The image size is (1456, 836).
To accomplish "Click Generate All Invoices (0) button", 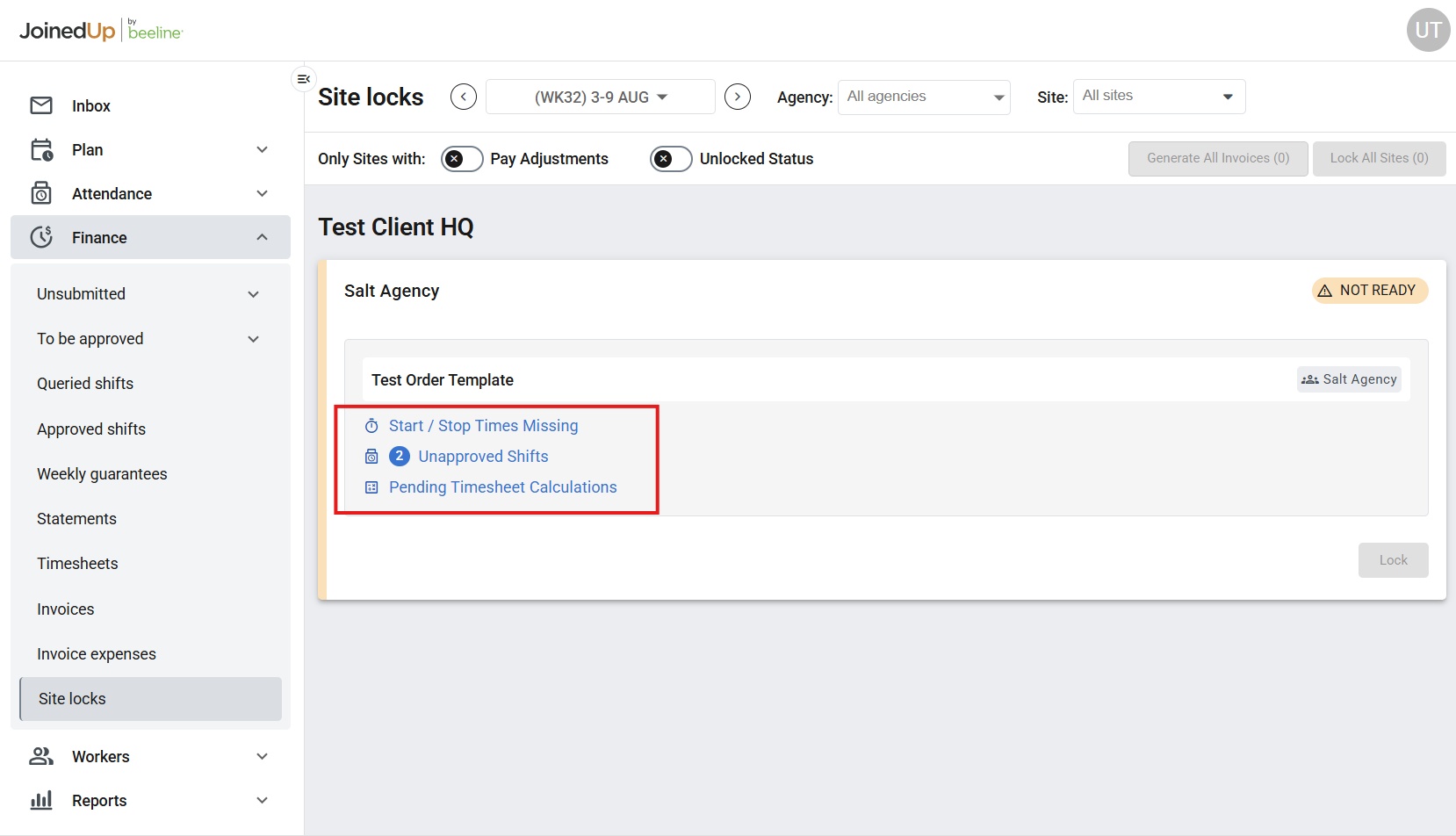I will (x=1218, y=159).
